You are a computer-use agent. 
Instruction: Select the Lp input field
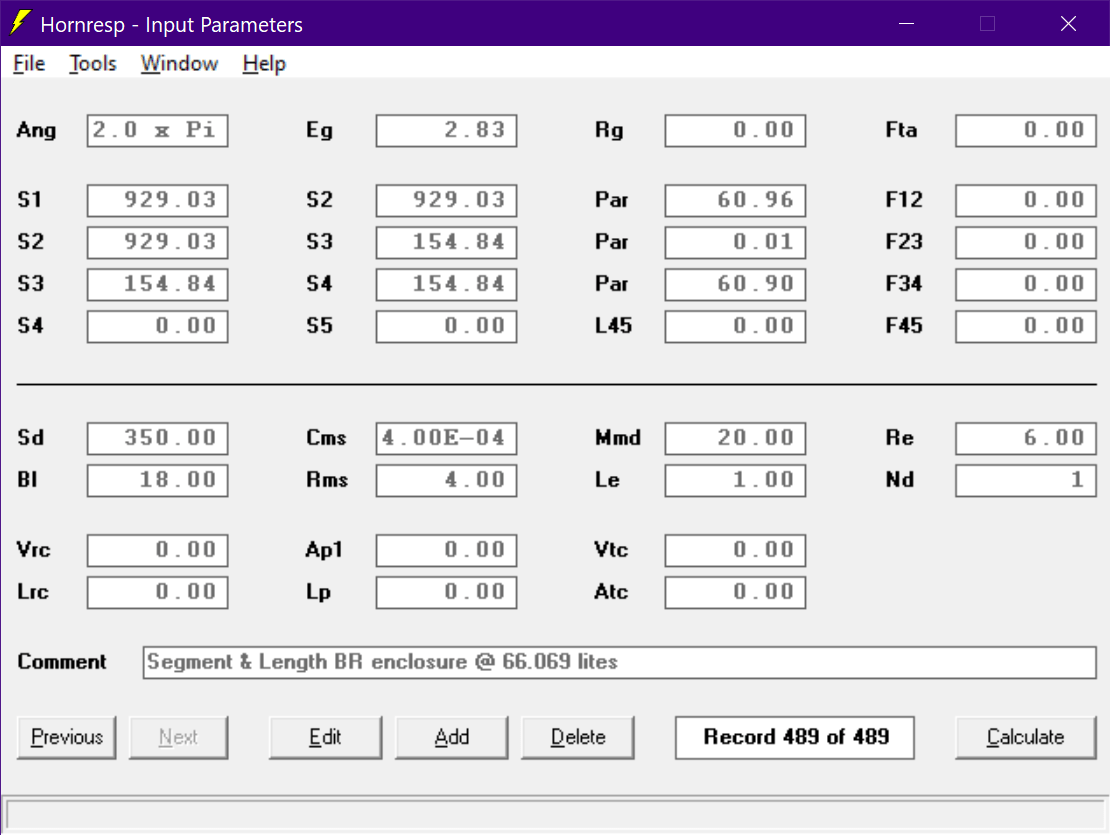tap(446, 592)
